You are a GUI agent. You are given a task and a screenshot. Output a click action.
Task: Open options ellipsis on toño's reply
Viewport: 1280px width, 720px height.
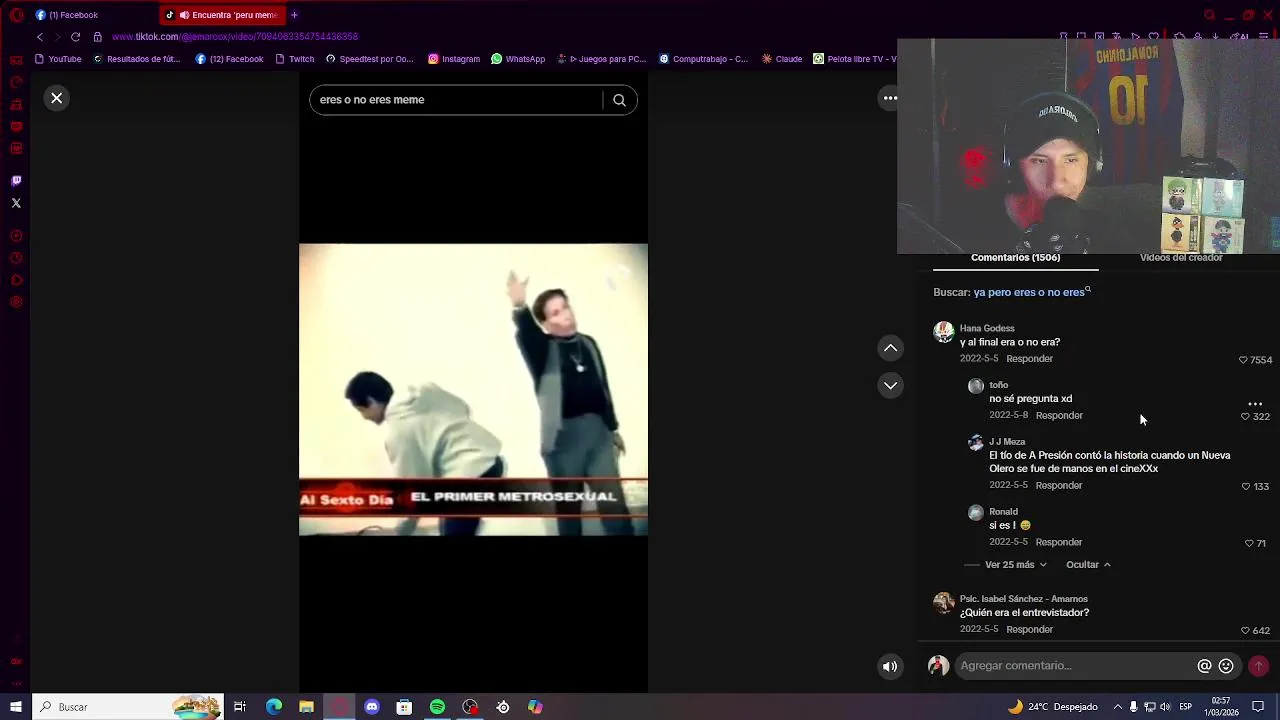pos(1255,404)
